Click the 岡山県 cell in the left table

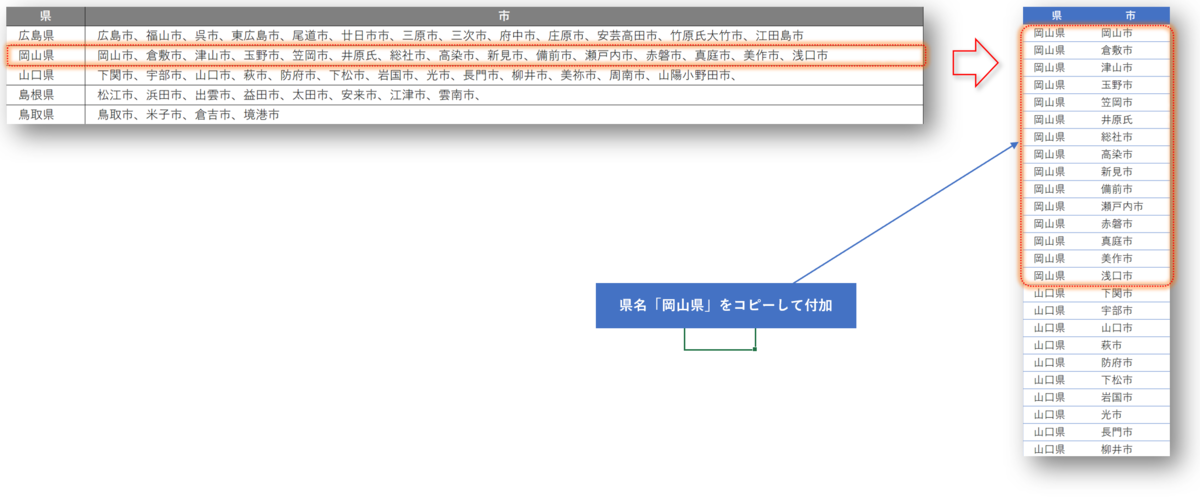coord(45,55)
